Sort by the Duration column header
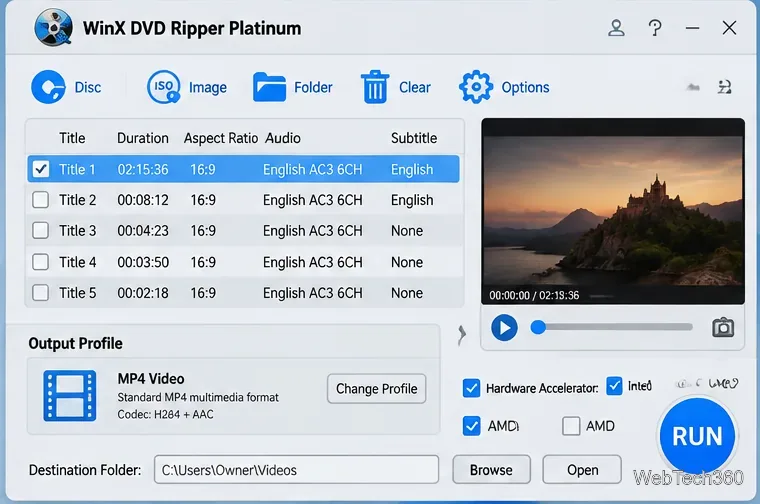This screenshot has width=760, height=504. [143, 138]
